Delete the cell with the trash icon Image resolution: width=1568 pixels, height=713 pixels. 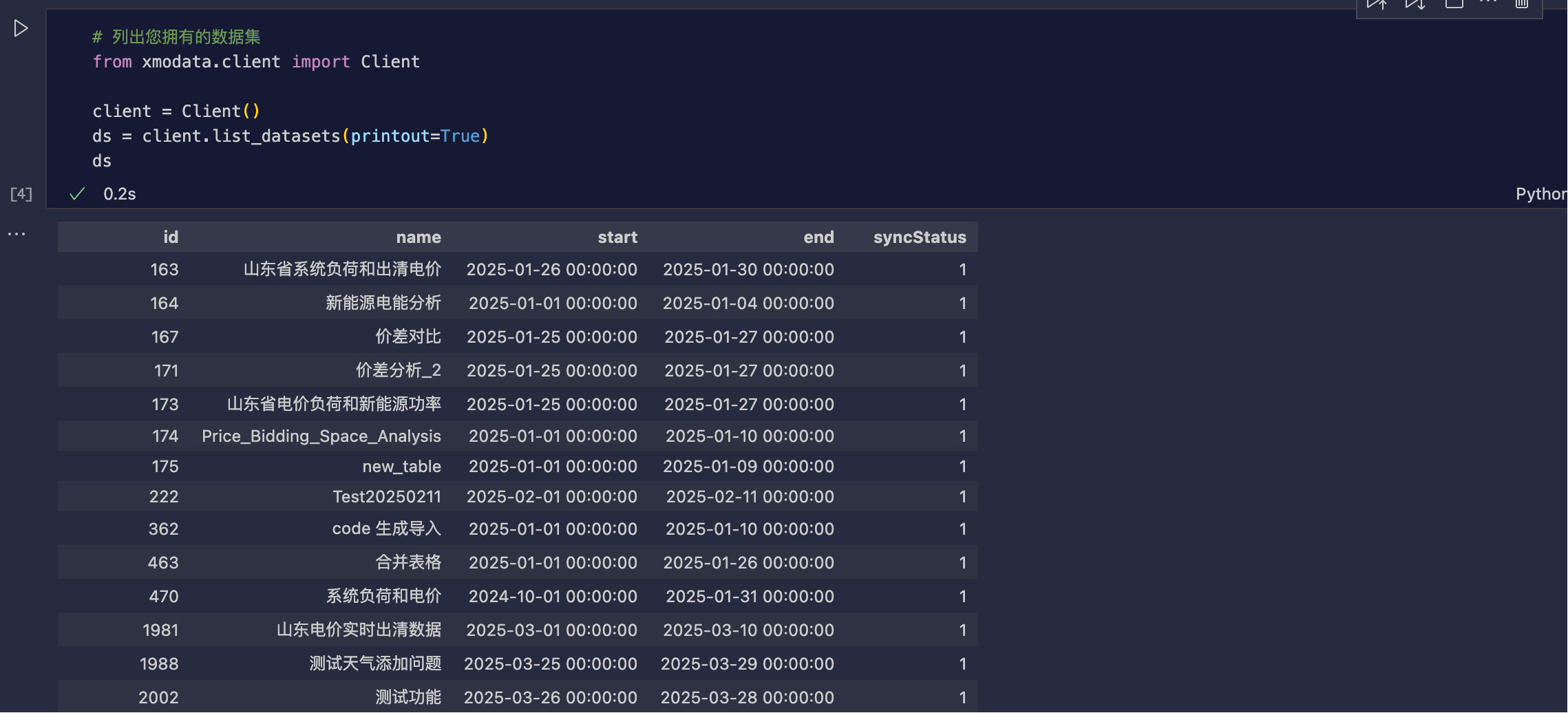pos(1522,4)
